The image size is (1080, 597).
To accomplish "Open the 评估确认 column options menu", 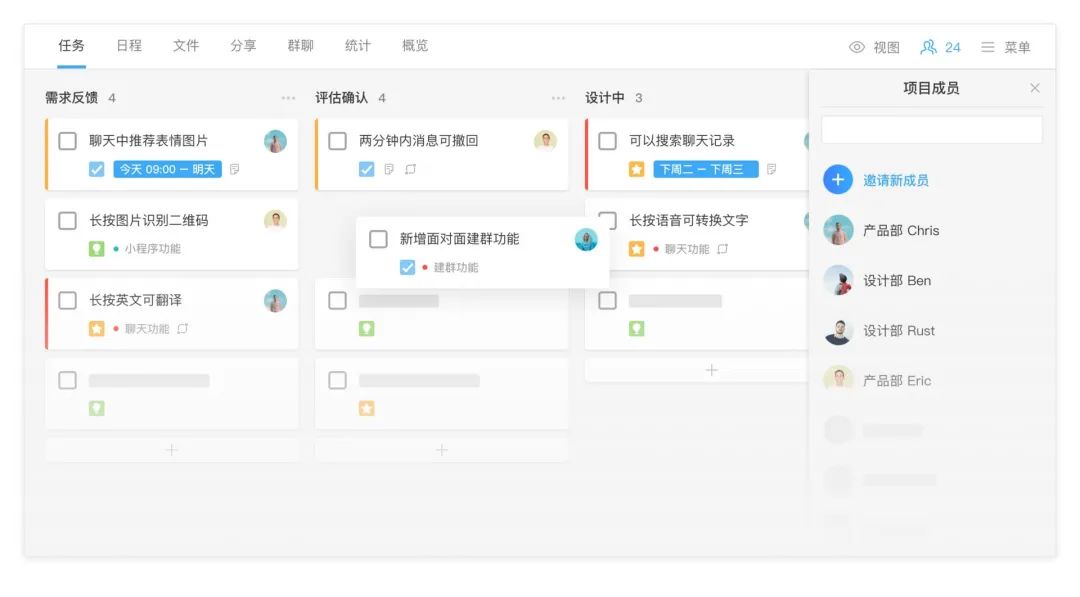I will 558,98.
